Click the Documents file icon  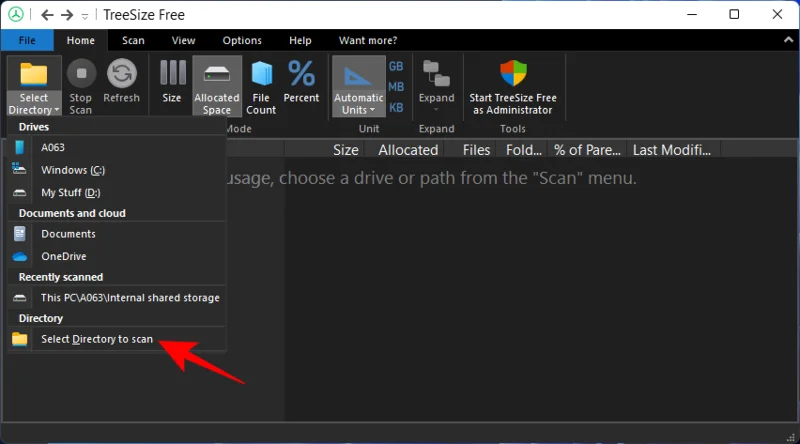tap(19, 234)
